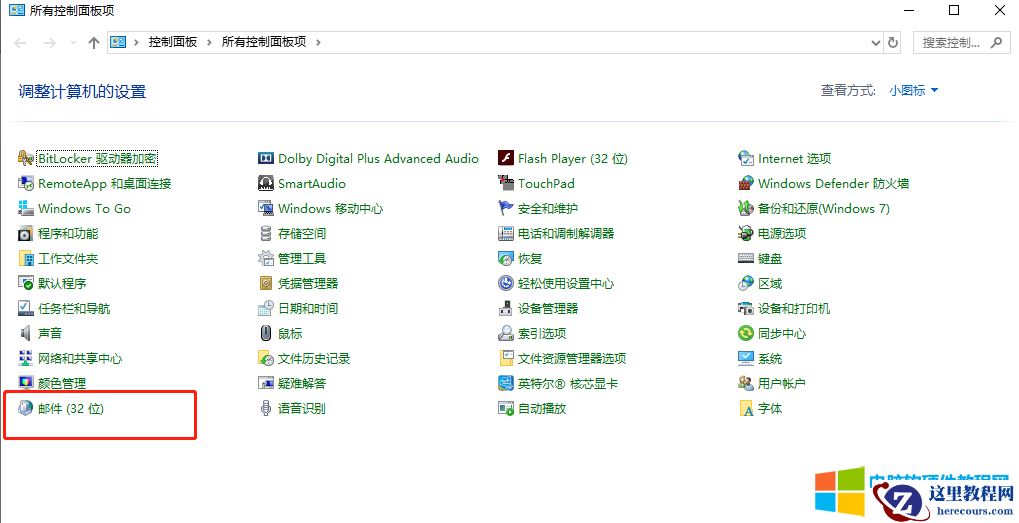Click the search magnifier icon
Screen dimensions: 1019x523
996,43
